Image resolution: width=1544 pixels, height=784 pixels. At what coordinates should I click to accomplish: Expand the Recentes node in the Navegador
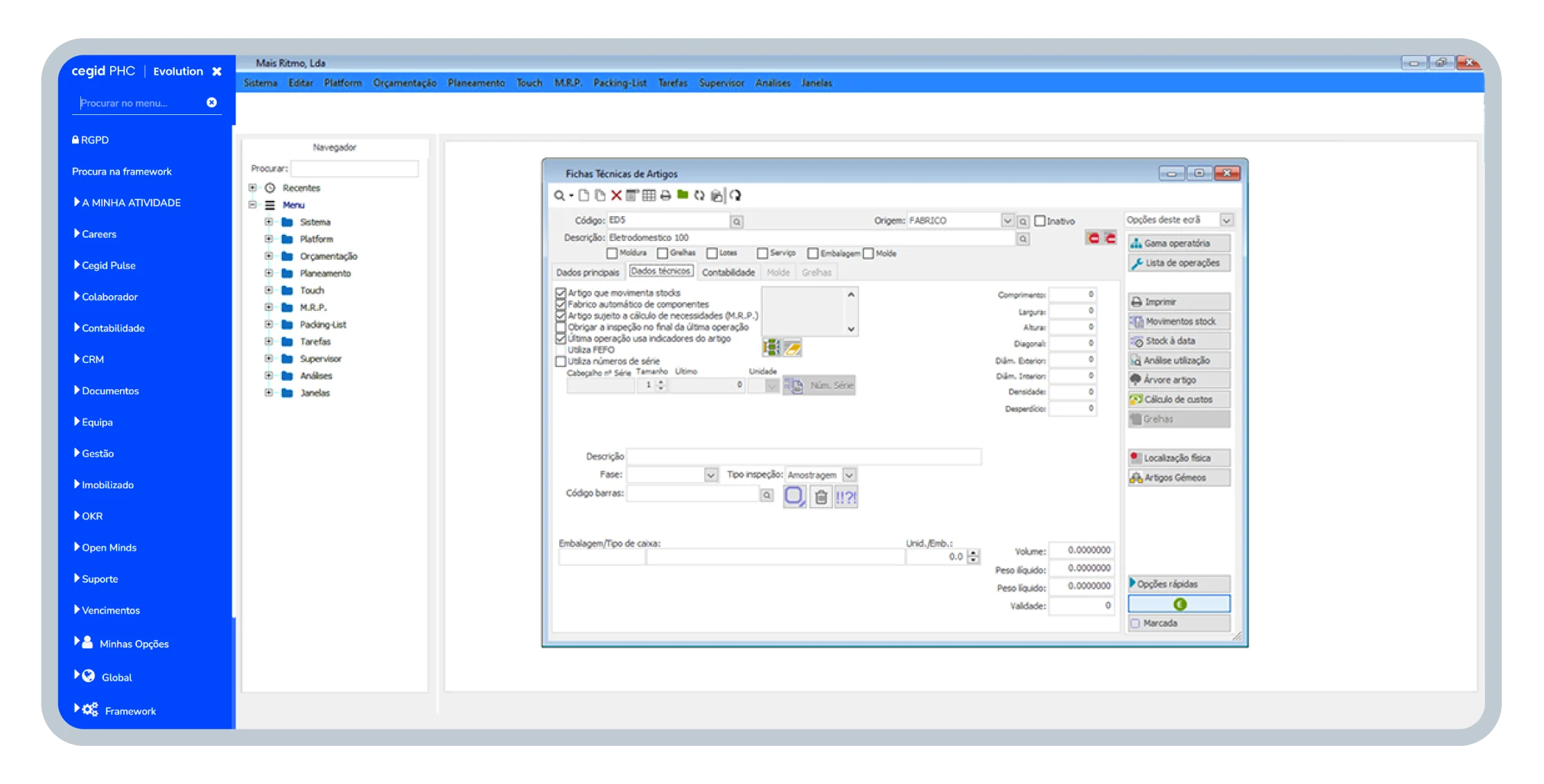click(x=253, y=188)
